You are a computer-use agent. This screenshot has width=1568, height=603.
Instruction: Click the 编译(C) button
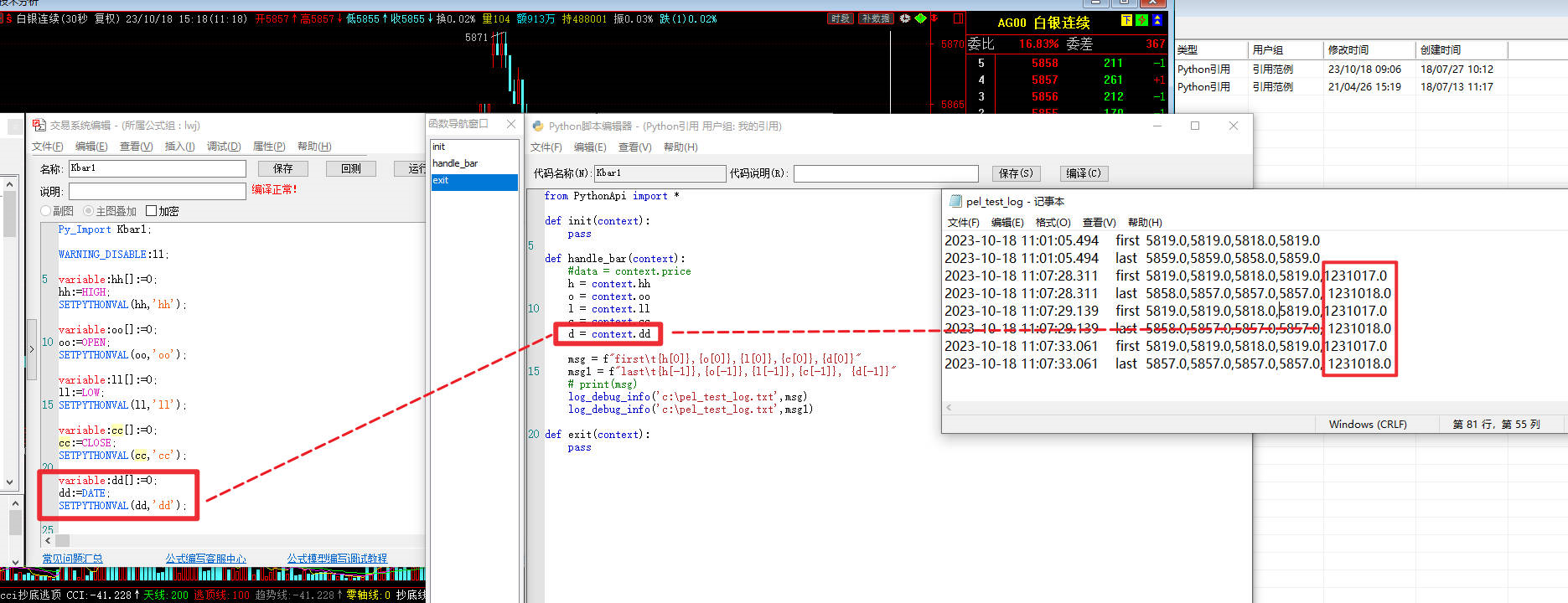point(1084,173)
